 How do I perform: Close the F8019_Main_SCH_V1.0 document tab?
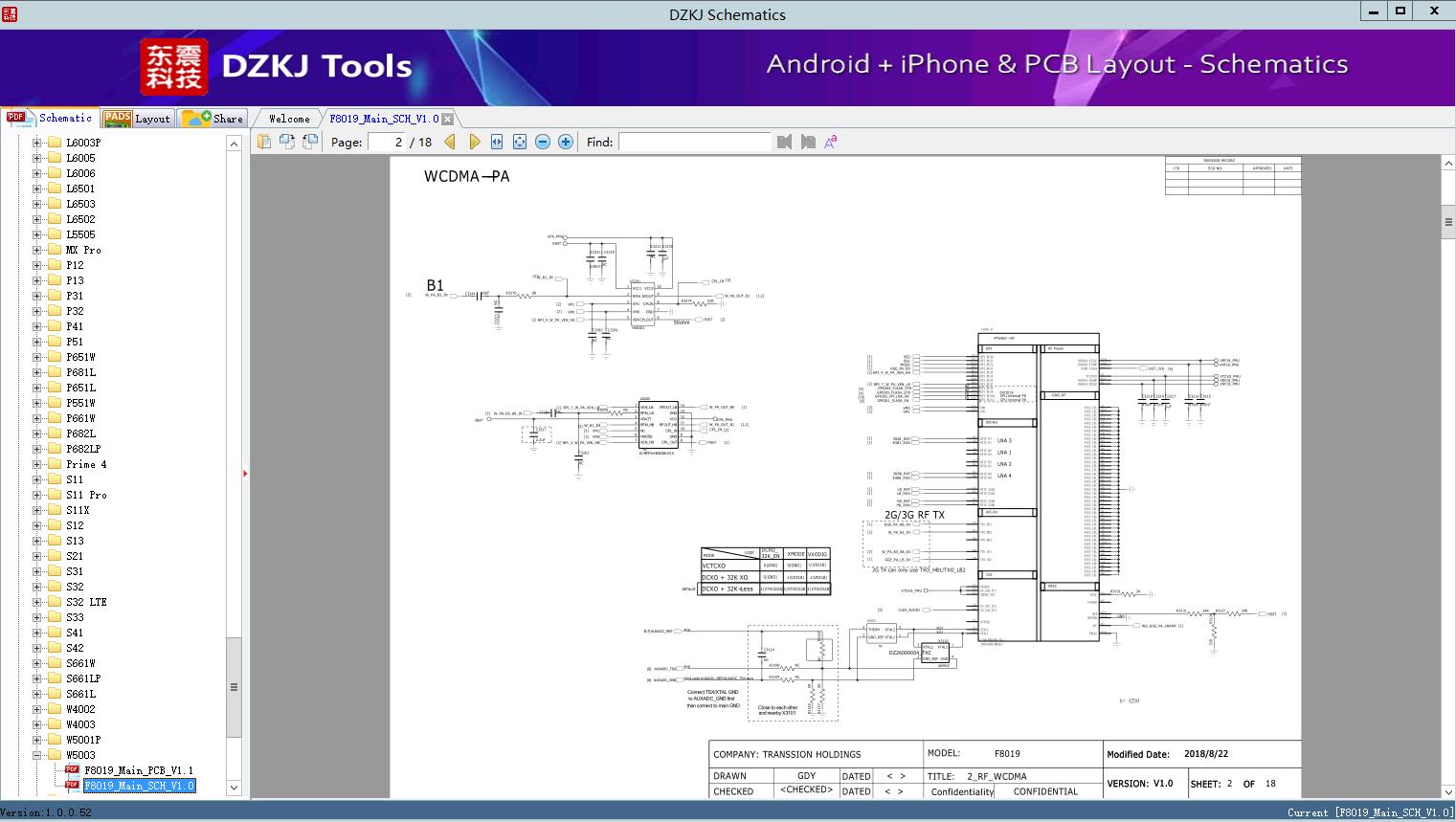(448, 120)
